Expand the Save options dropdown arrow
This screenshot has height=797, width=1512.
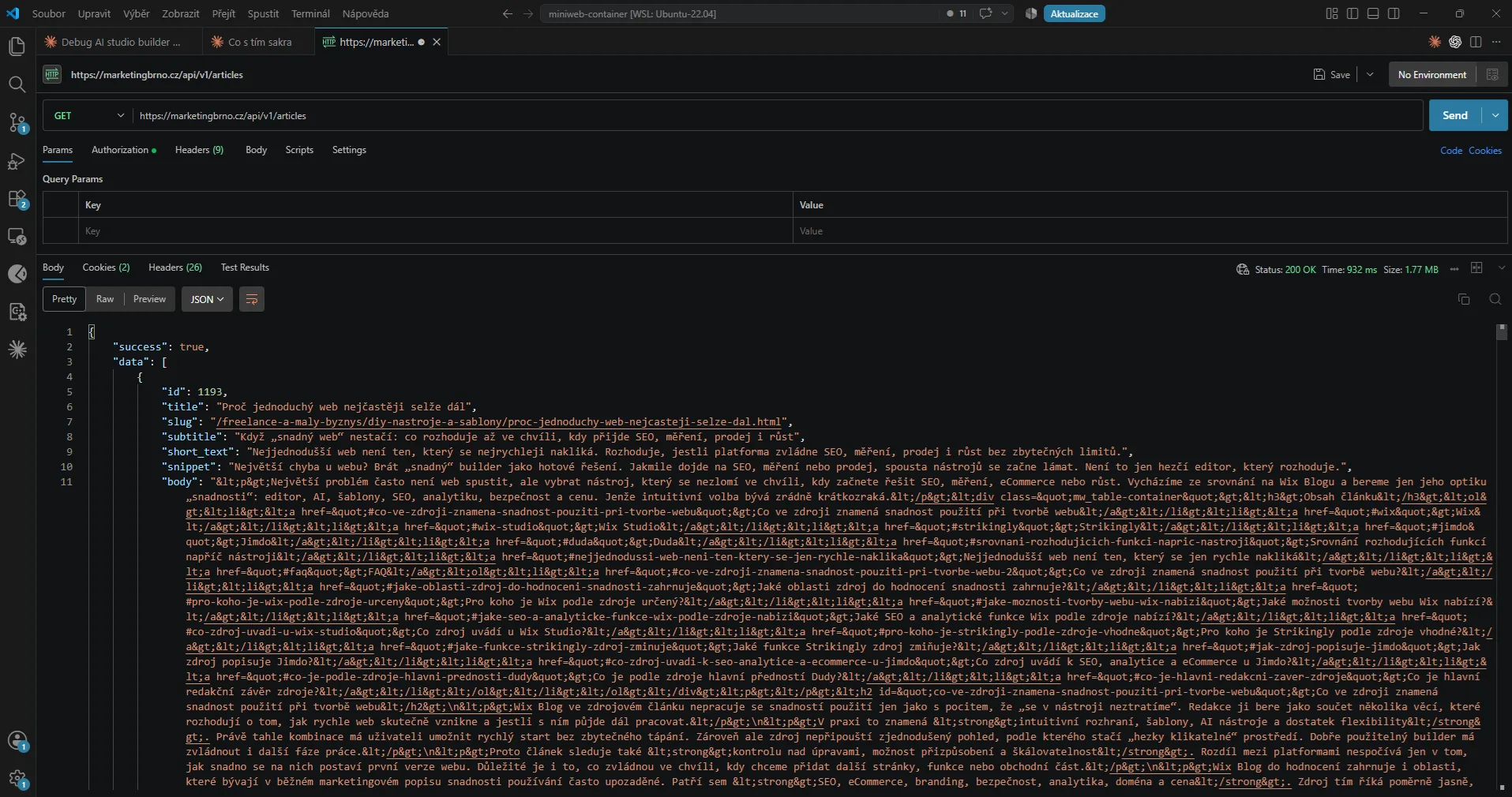[x=1370, y=74]
